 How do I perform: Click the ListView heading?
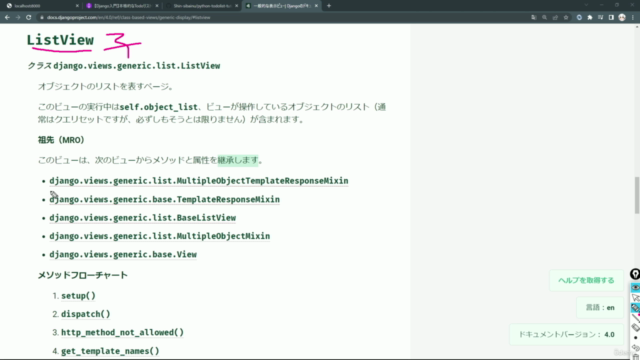[x=60, y=40]
